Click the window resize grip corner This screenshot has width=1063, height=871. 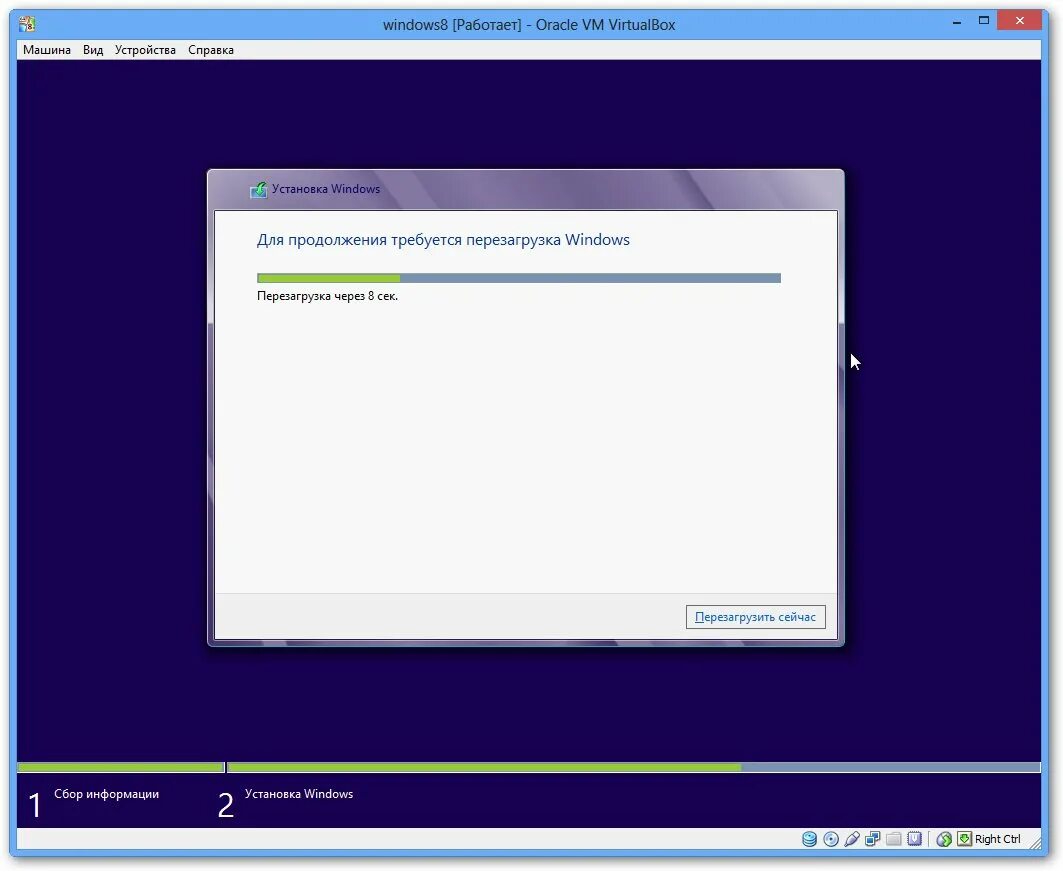pyautogui.click(x=1035, y=842)
